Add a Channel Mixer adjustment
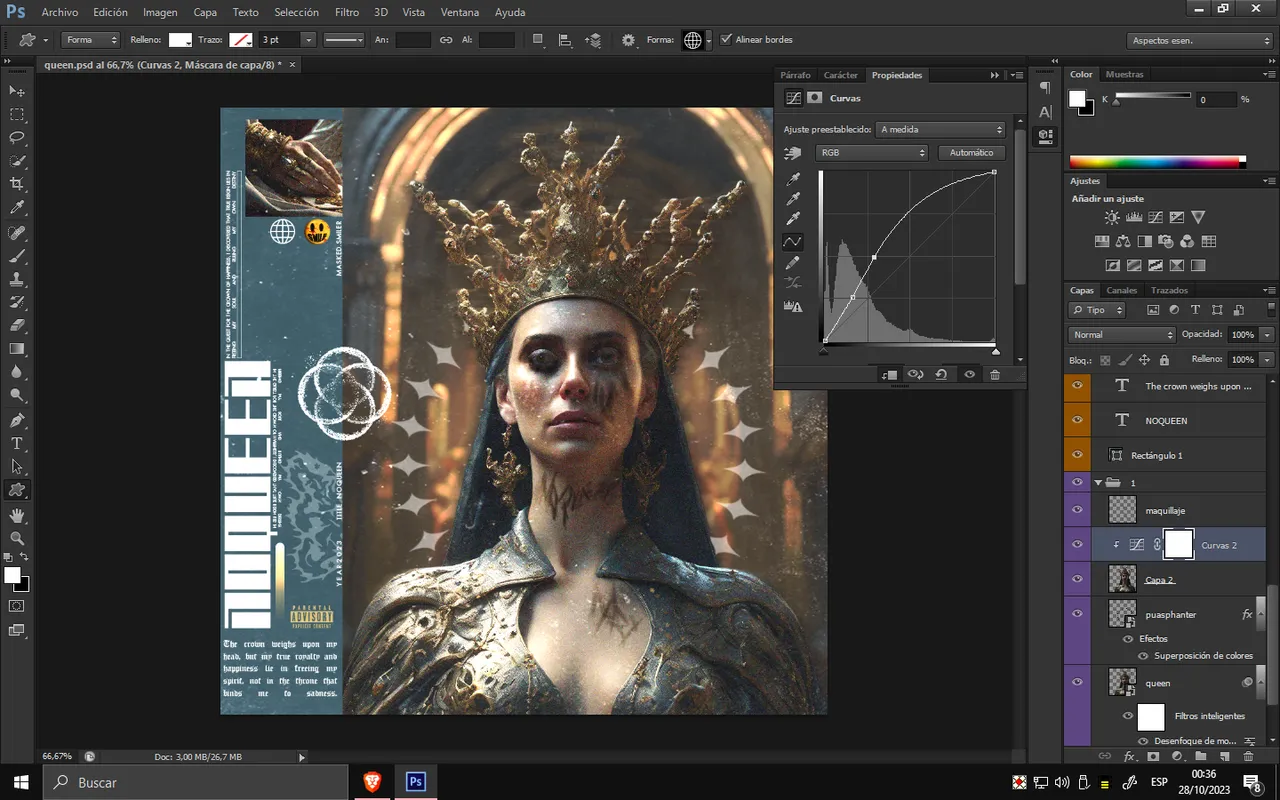Screen dimensions: 1280x800 pos(1187,241)
